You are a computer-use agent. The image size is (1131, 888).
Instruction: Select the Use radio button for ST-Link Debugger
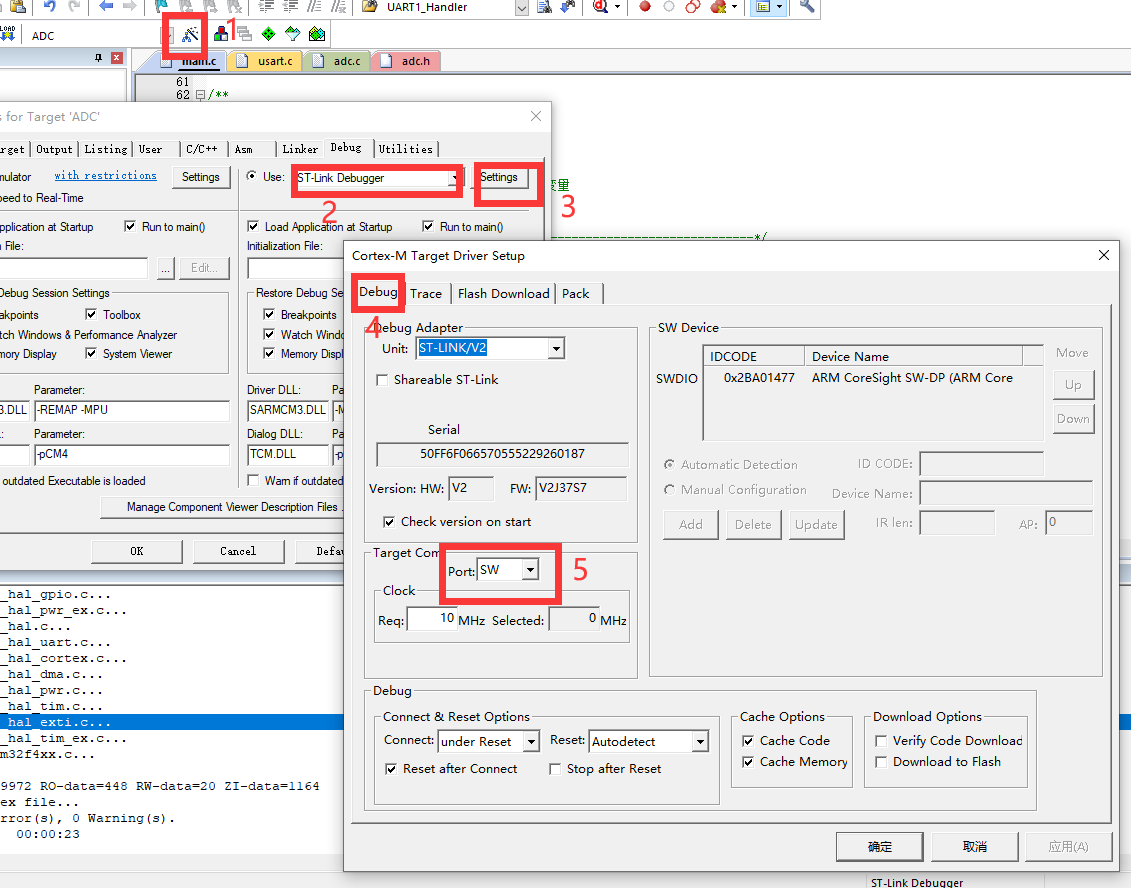click(252, 175)
